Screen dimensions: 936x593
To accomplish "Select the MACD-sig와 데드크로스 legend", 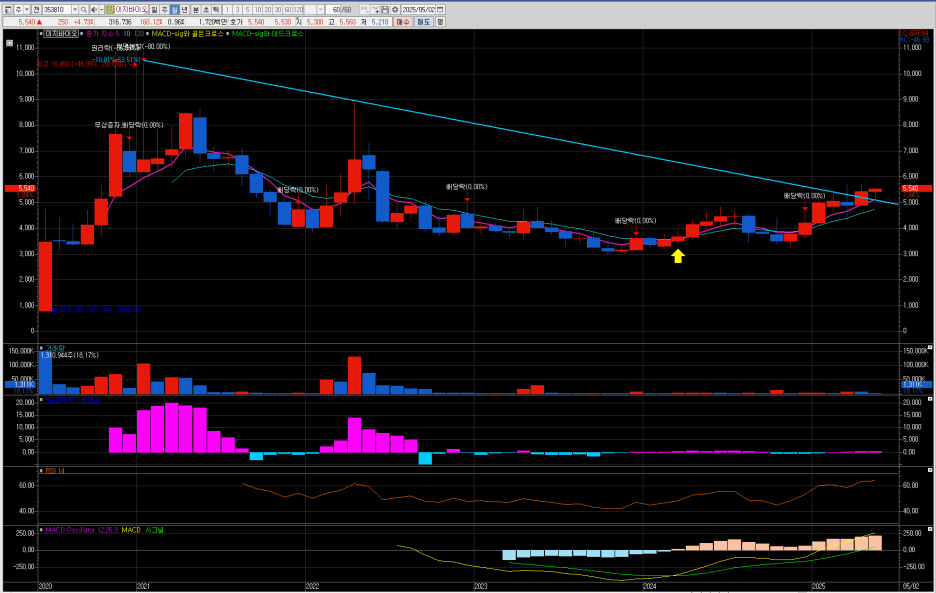I will coord(267,34).
